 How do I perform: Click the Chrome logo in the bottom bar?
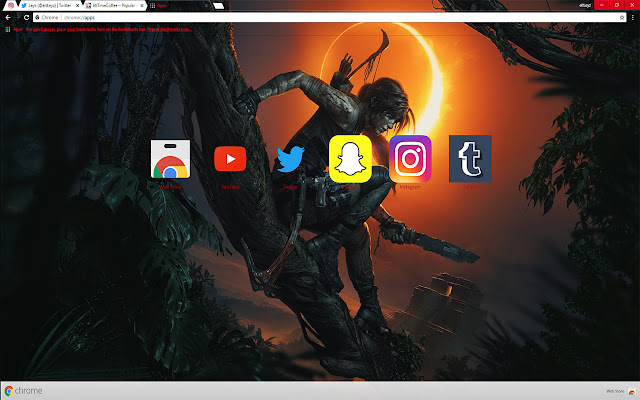click(x=23, y=391)
